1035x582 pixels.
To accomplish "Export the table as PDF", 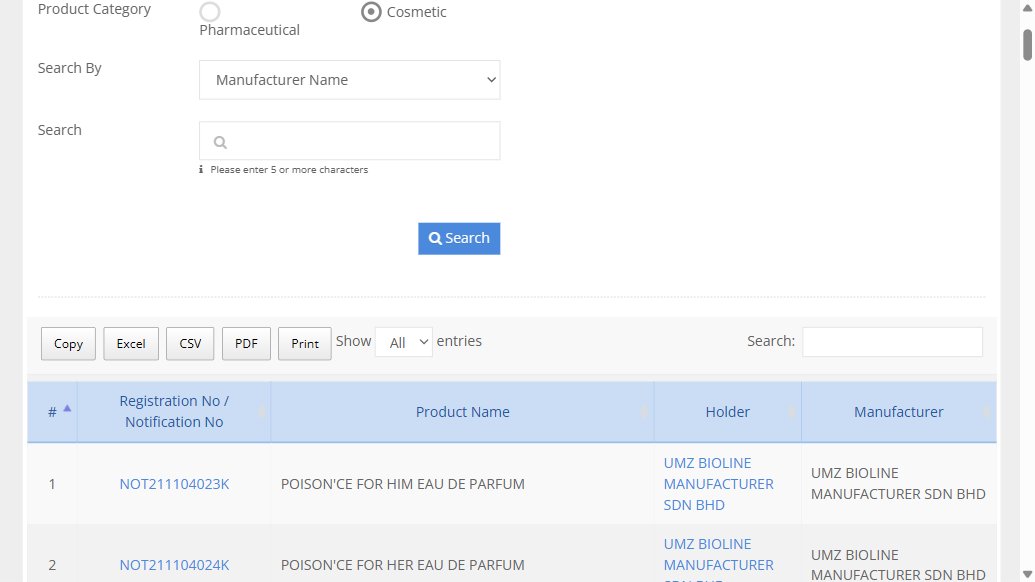I will (x=246, y=344).
